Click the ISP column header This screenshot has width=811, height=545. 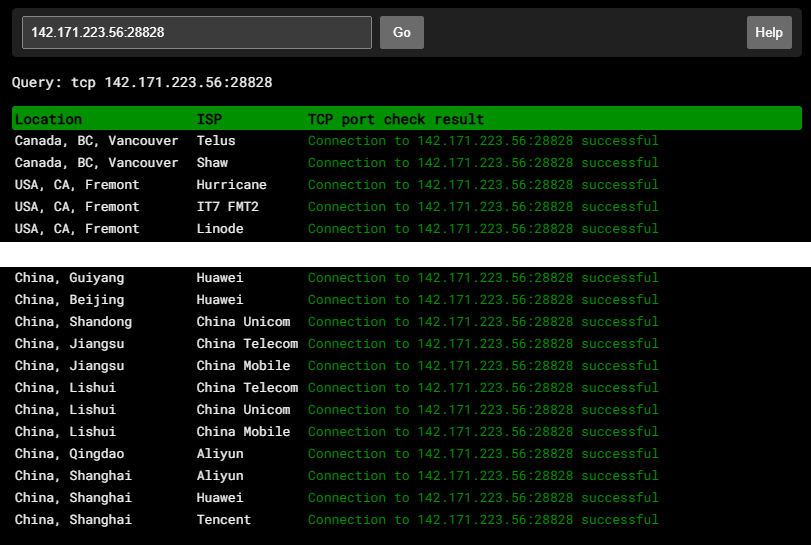(209, 119)
